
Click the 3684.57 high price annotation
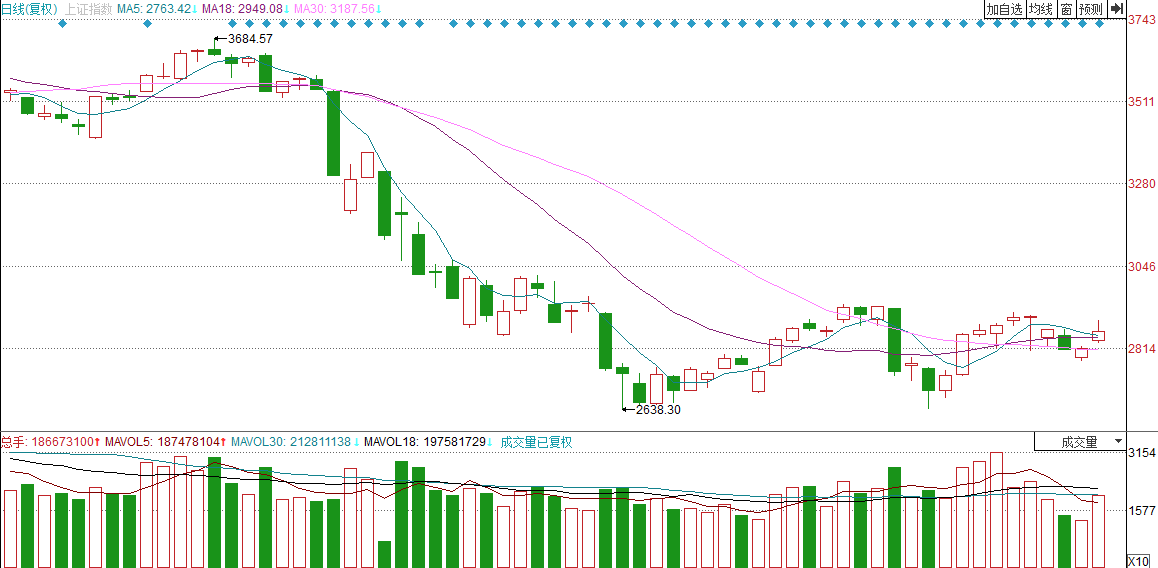tap(248, 38)
